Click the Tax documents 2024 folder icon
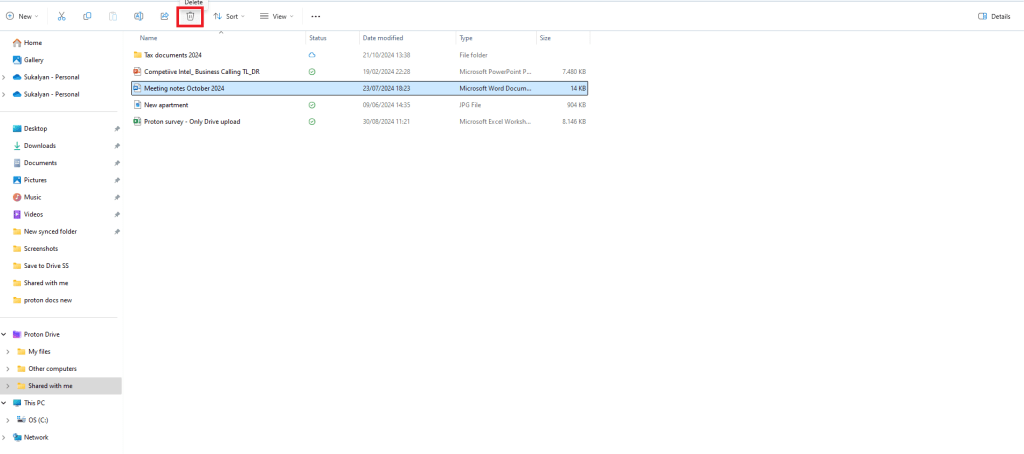 coord(137,55)
